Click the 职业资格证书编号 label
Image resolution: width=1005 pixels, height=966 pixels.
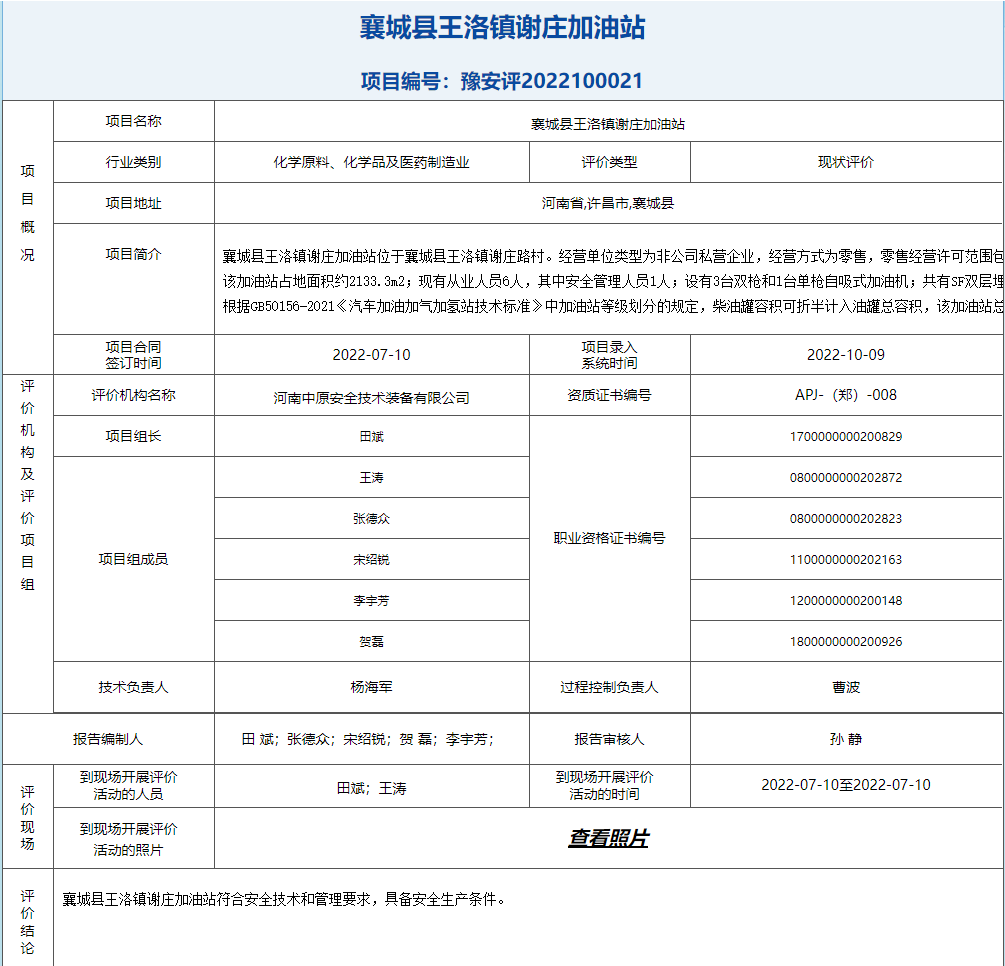pyautogui.click(x=610, y=538)
